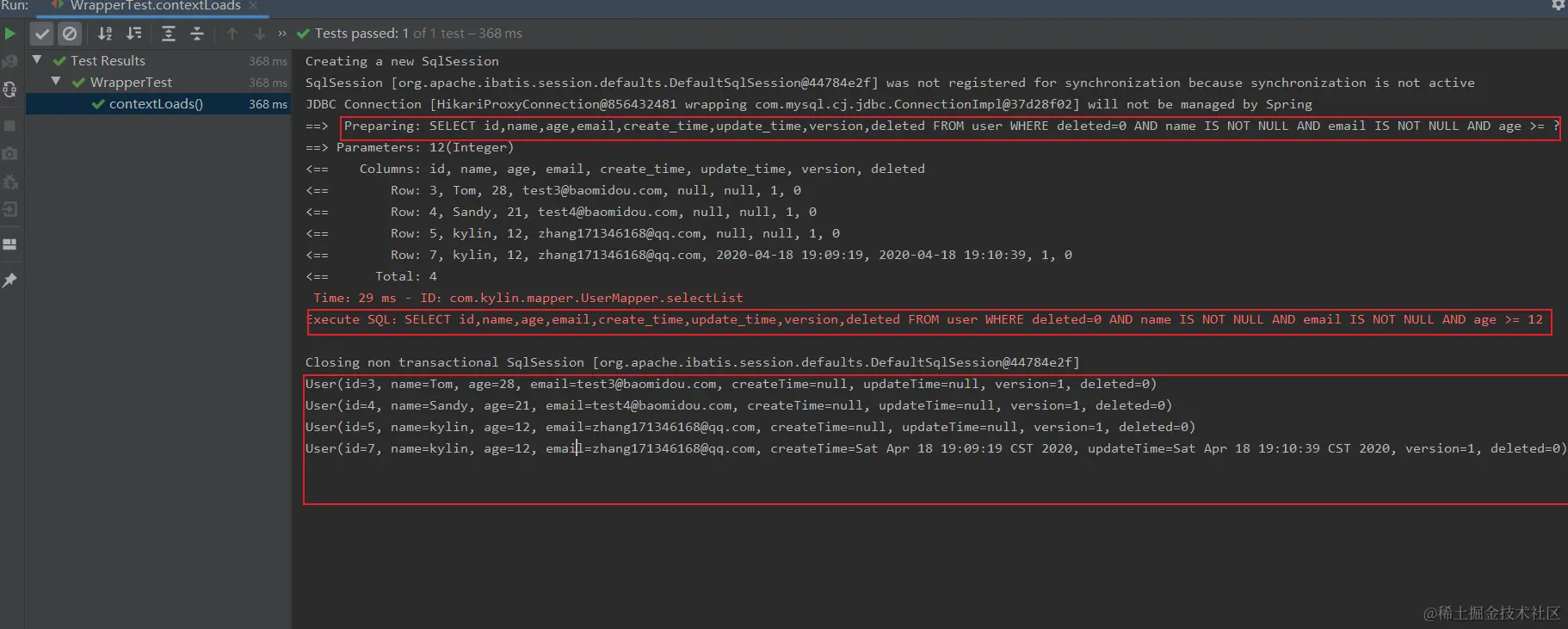Click the Exit icon in left sidebar
The width and height of the screenshot is (1568, 629).
click(x=10, y=209)
